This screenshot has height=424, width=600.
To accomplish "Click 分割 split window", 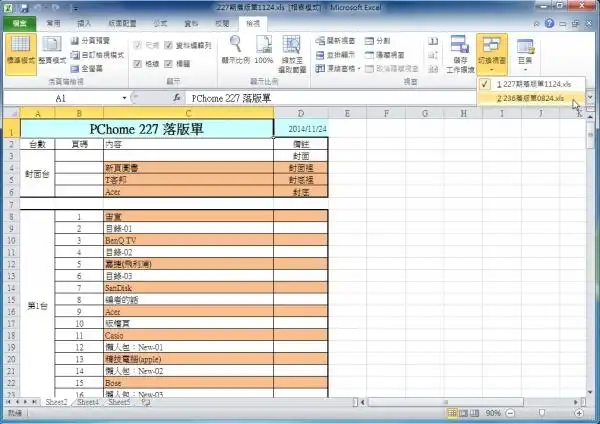I will coord(377,41).
